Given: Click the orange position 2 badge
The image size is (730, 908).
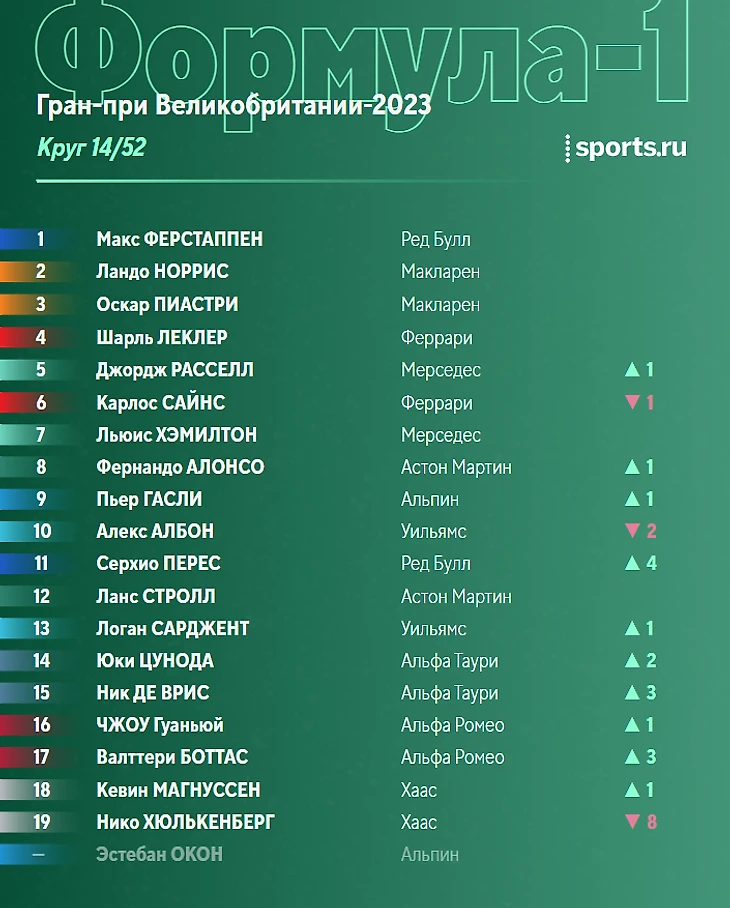Looking at the screenshot, I should point(40,271).
